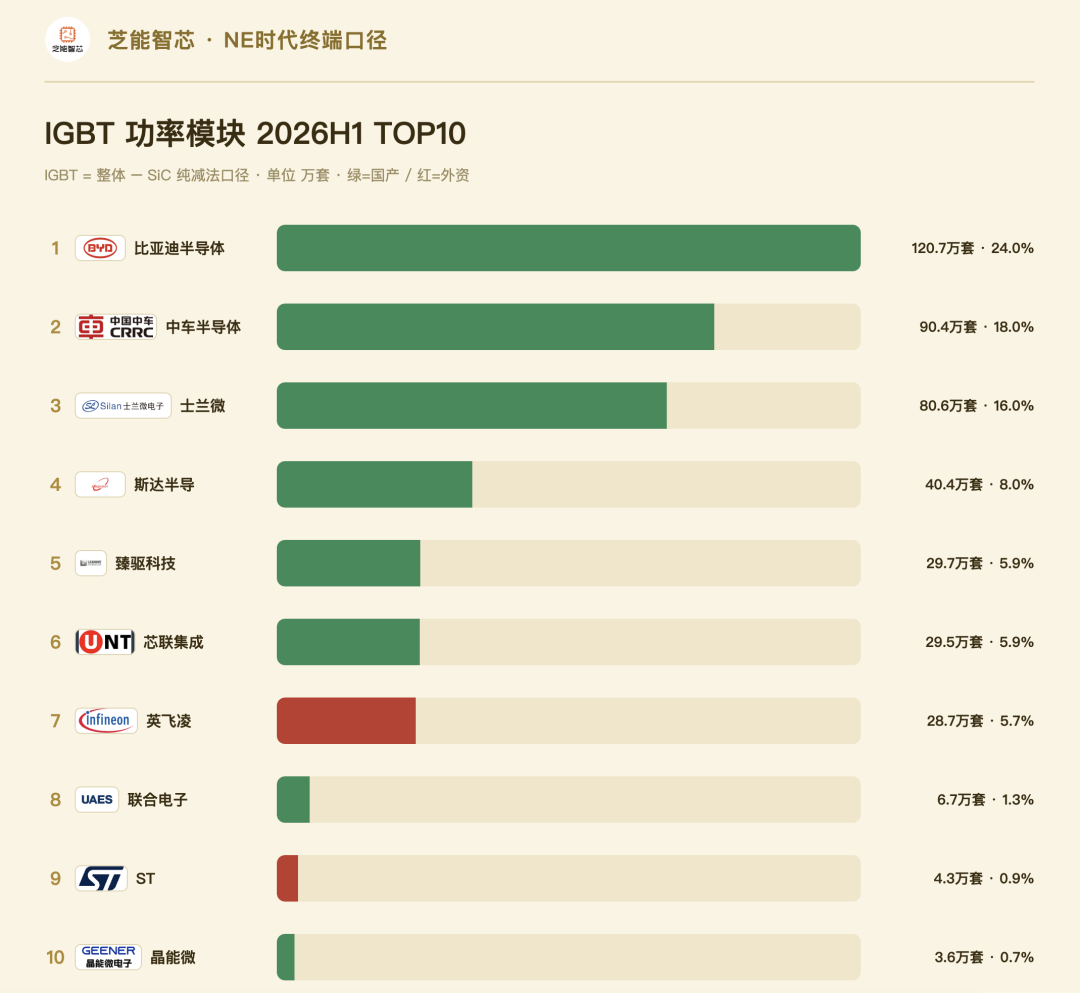This screenshot has width=1080, height=993.
Task: Click the subtitle with 纯减法口径 note
Action: [257, 176]
